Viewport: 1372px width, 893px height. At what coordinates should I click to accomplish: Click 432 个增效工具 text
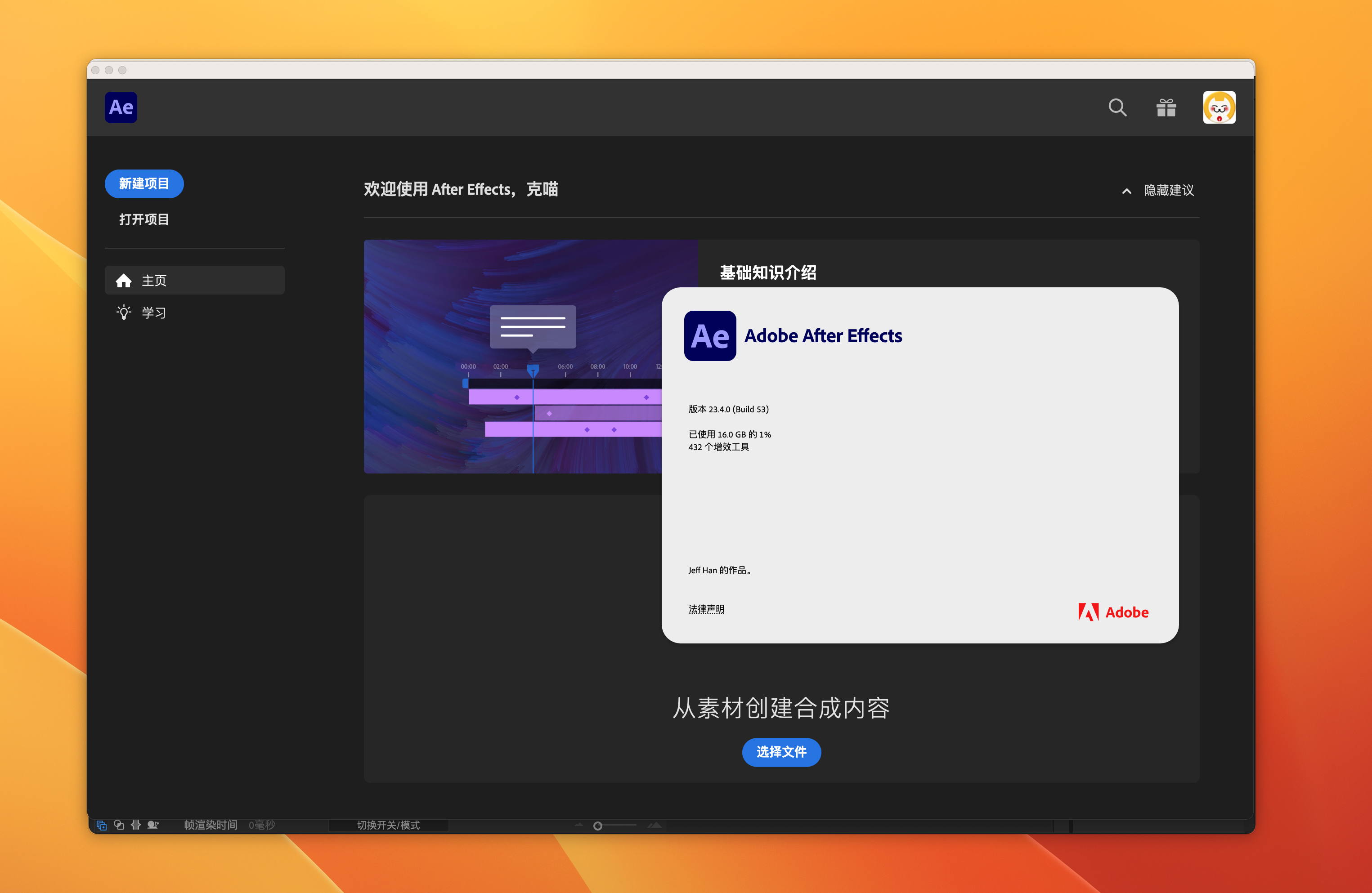[719, 447]
